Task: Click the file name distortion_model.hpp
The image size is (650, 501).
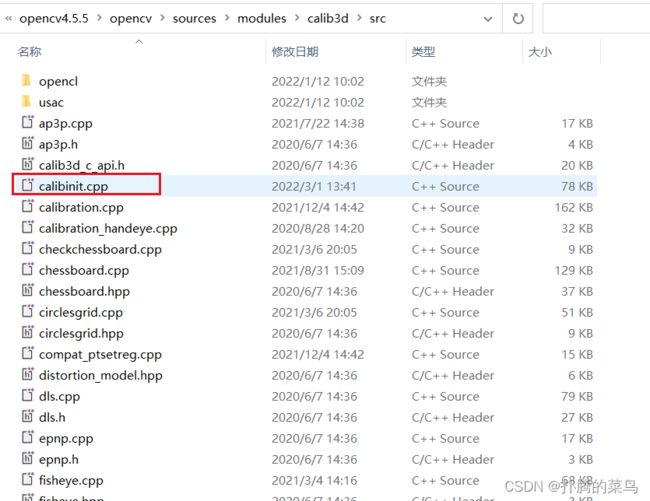Action: (x=100, y=375)
